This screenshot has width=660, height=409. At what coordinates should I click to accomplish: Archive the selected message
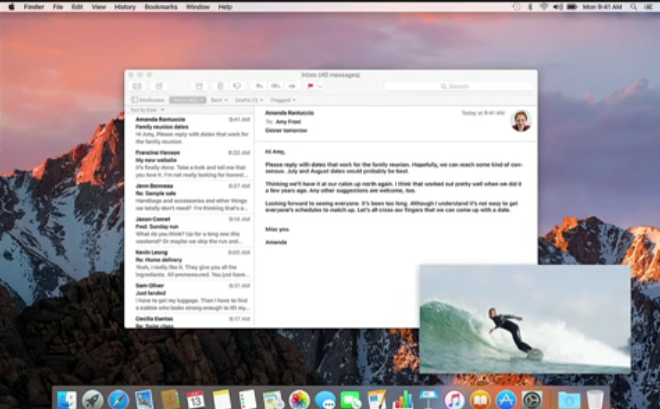pos(198,87)
